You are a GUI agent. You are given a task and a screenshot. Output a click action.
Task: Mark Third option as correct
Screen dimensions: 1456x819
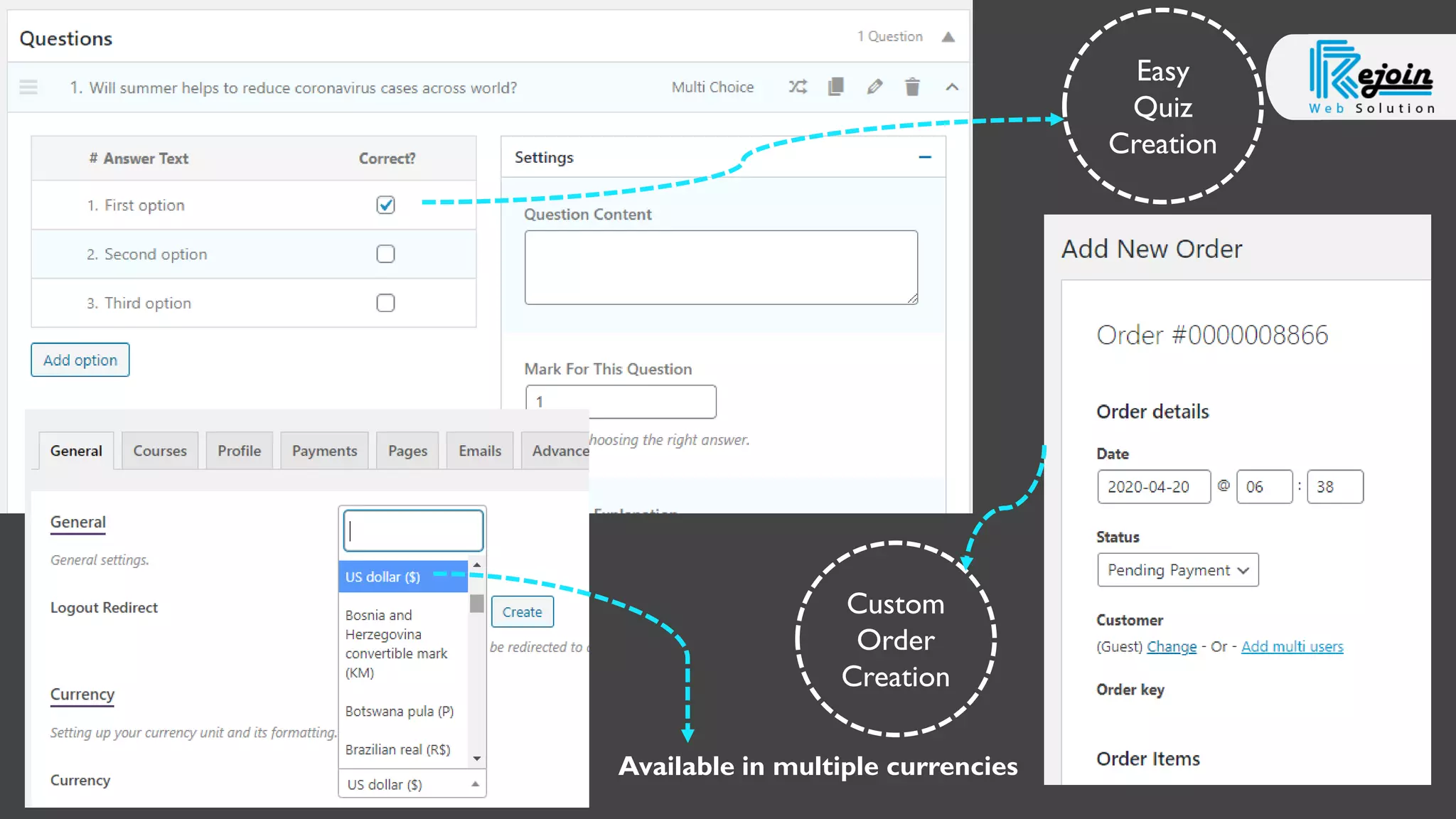385,303
